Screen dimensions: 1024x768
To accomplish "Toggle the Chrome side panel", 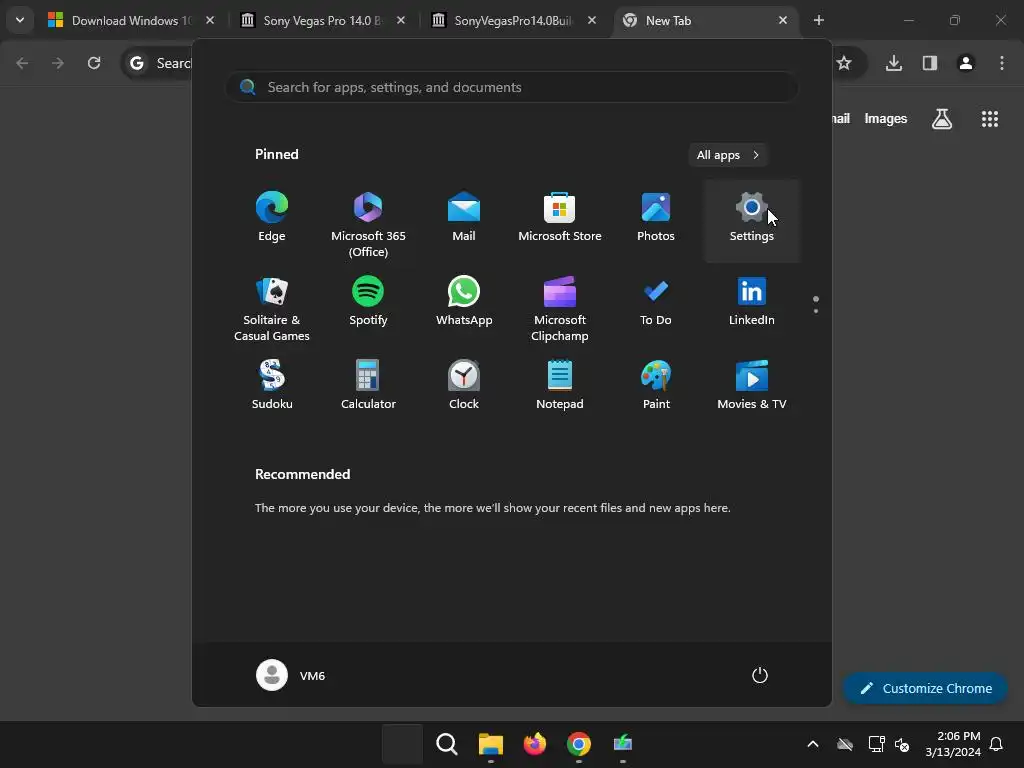I will pos(930,63).
